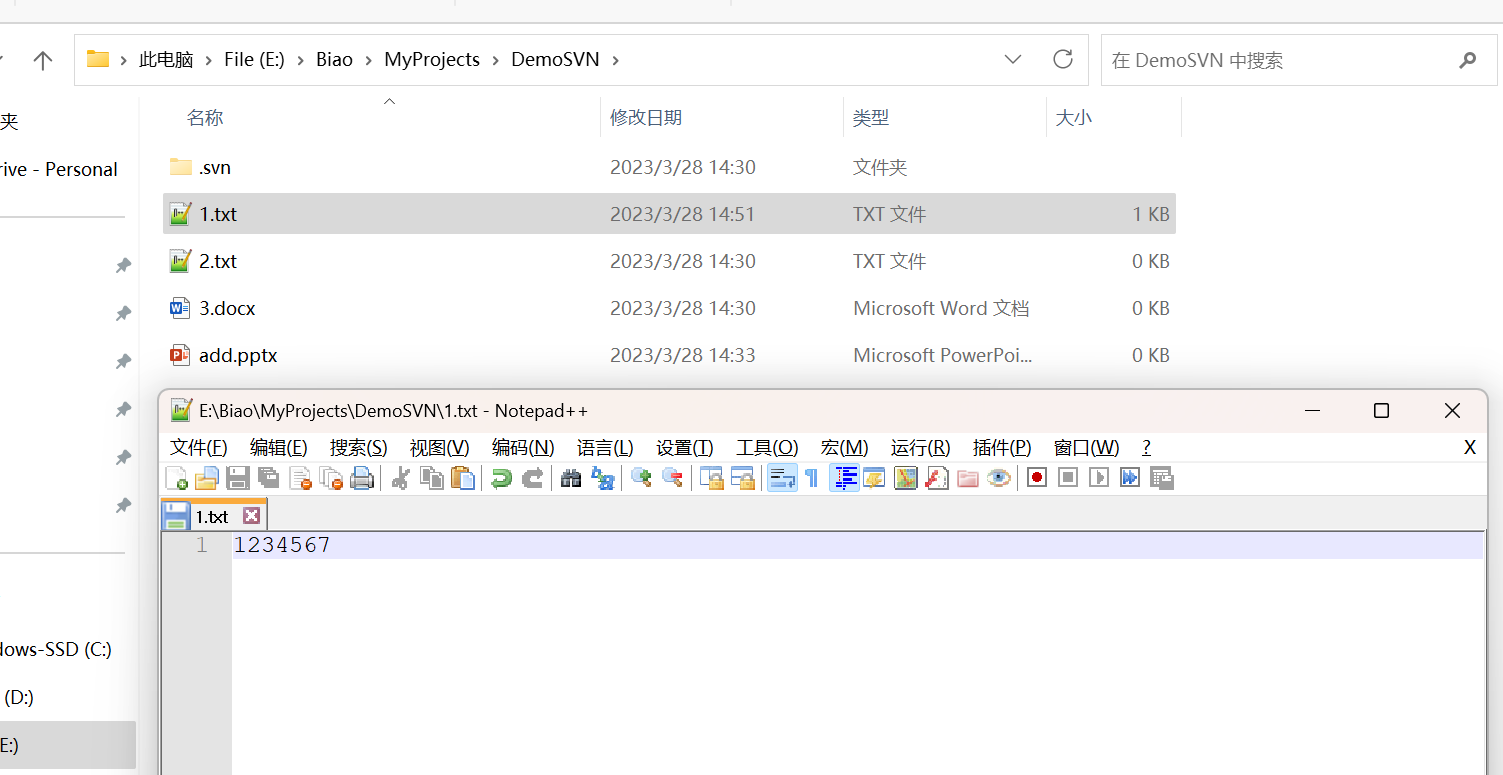Open the 插件(P) menu

pyautogui.click(x=1002, y=447)
